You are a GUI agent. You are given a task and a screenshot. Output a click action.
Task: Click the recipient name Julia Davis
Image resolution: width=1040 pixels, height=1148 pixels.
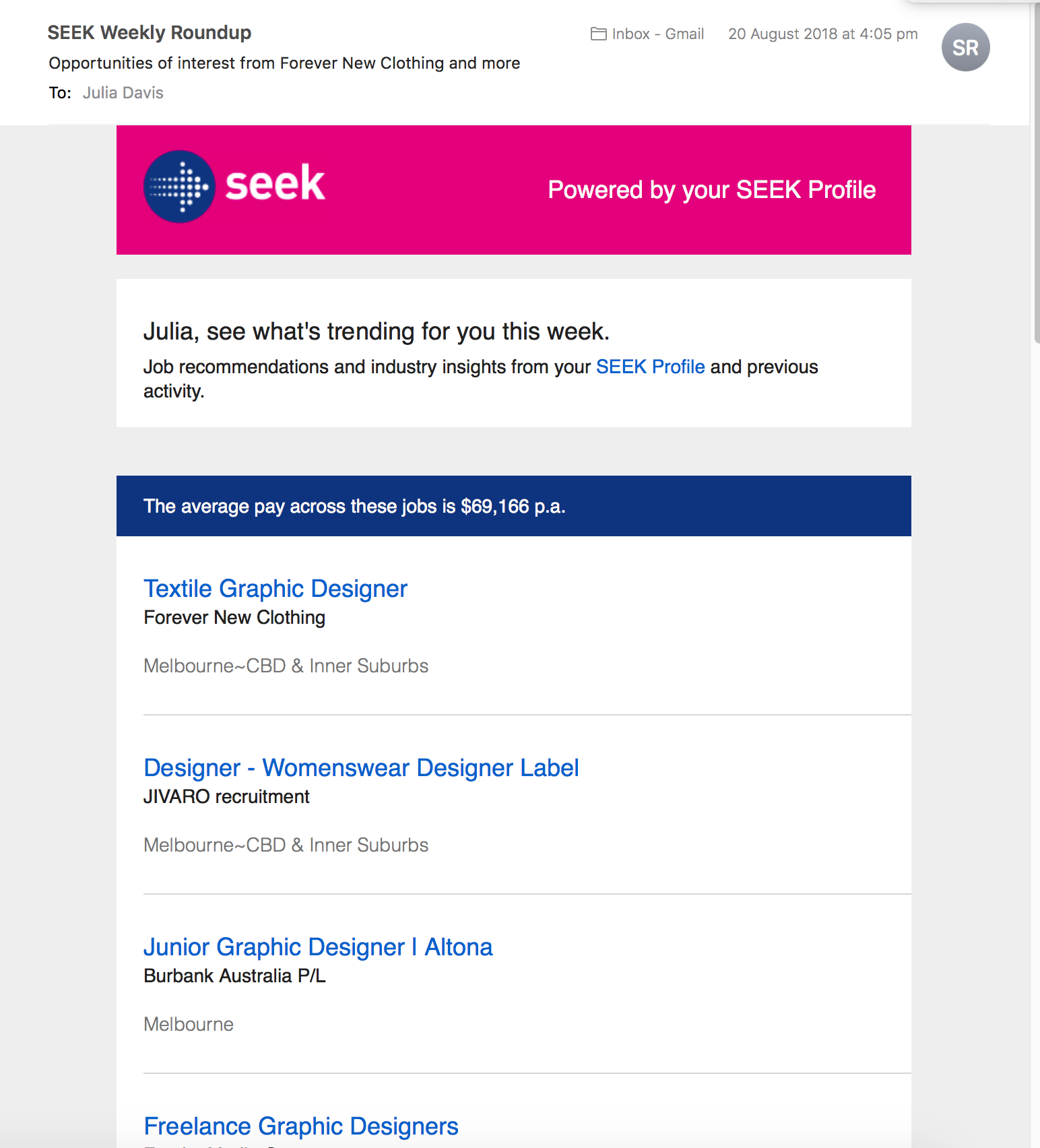click(x=123, y=92)
